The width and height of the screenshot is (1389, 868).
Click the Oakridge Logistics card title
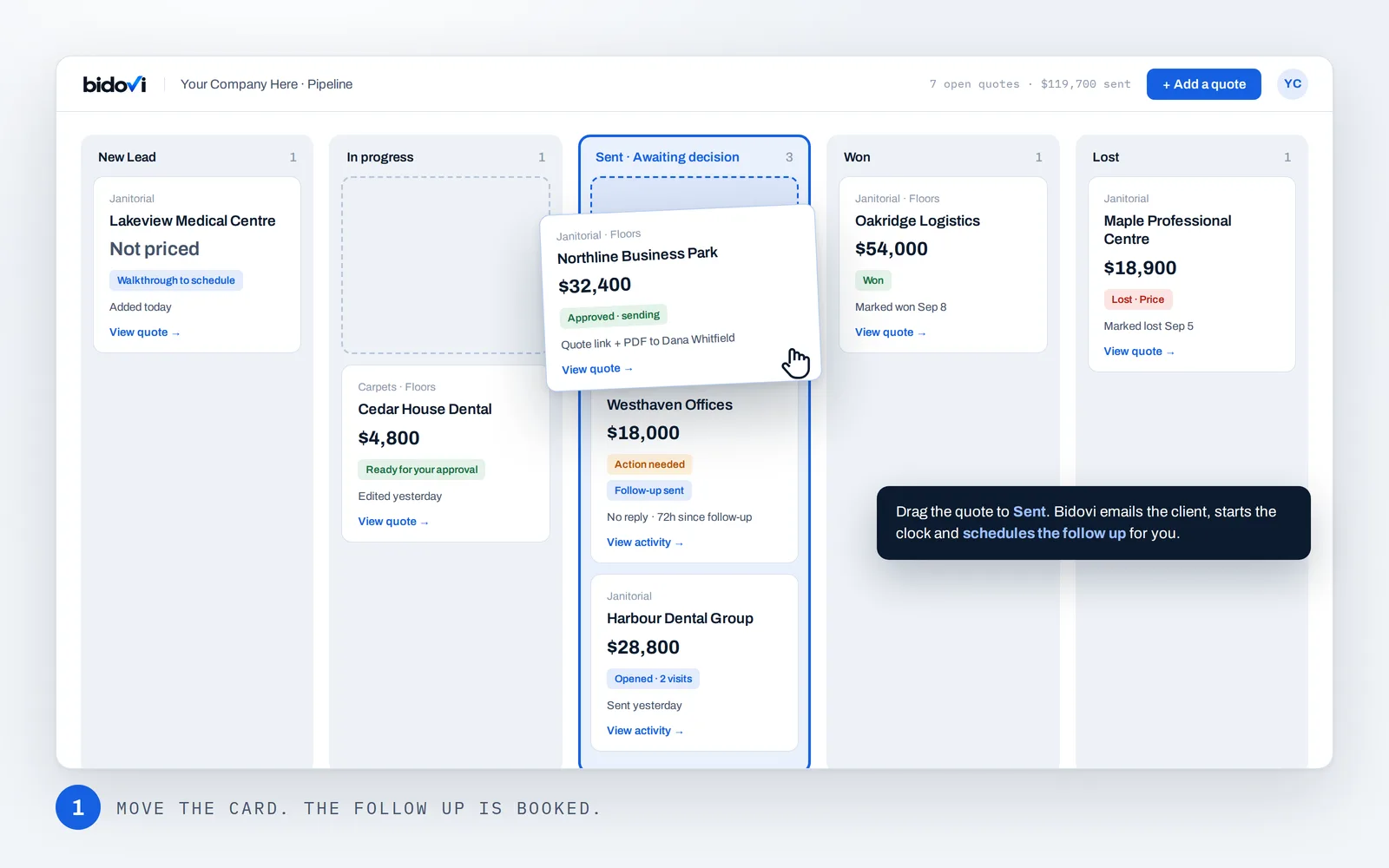(x=918, y=221)
